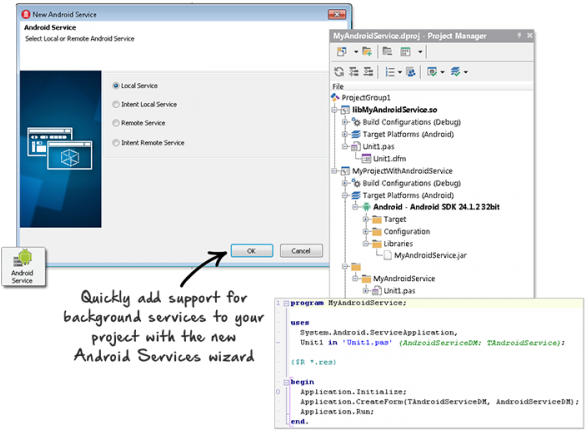The height and width of the screenshot is (430, 585).
Task: Click the New project icon in Project Manager
Action: (x=342, y=51)
